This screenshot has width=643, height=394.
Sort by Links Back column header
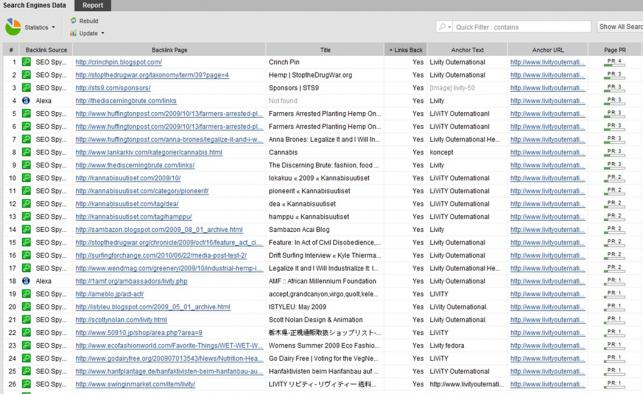406,50
